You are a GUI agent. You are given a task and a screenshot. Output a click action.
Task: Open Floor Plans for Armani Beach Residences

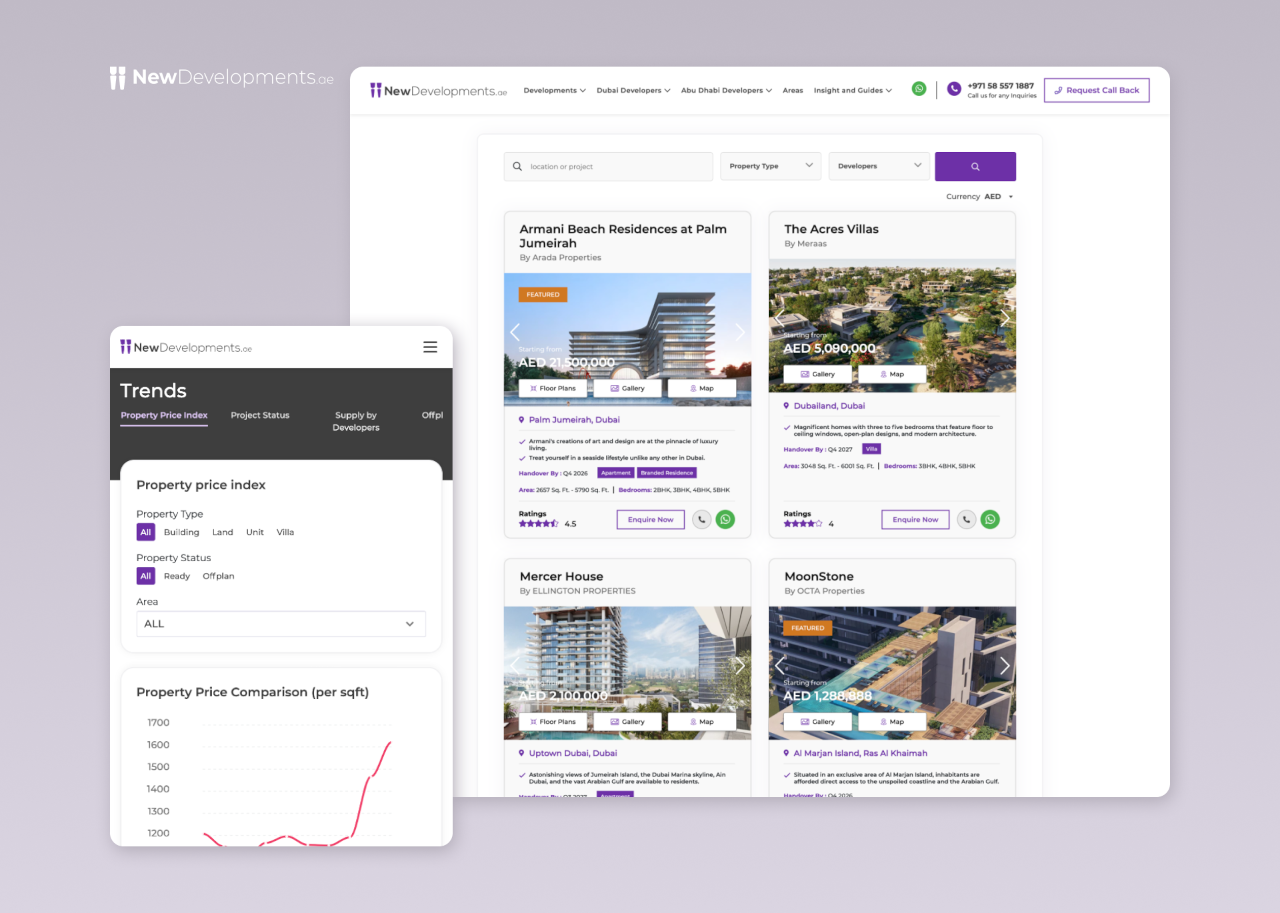click(553, 388)
